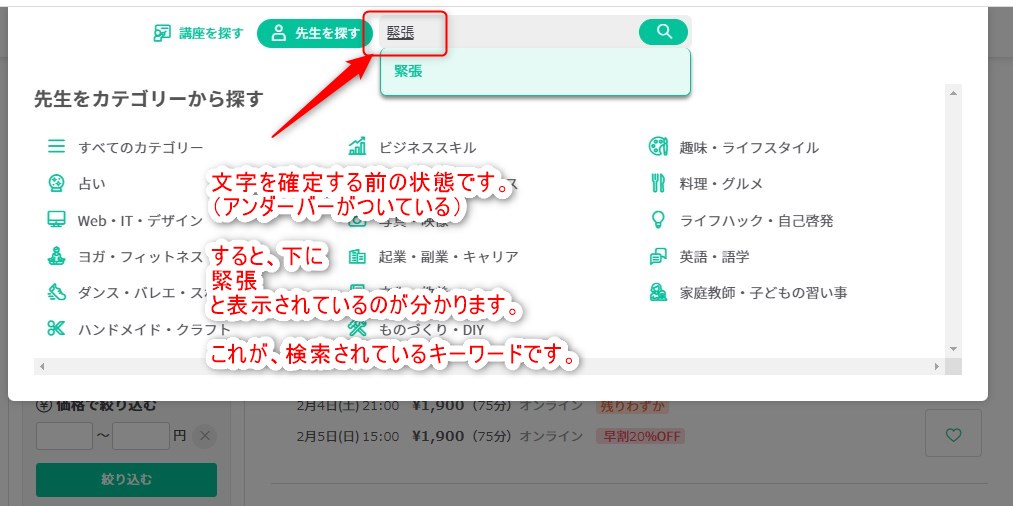The width and height of the screenshot is (1013, 506).
Task: Click 趣味・ライフスタイル palette icon
Action: [658, 147]
